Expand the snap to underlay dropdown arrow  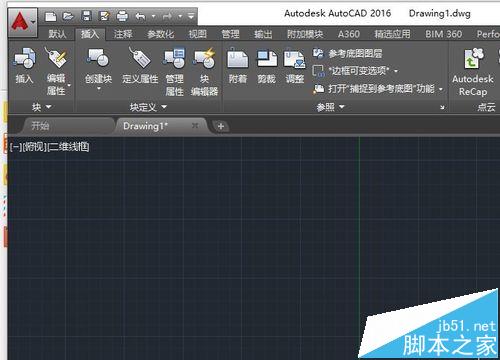441,89
